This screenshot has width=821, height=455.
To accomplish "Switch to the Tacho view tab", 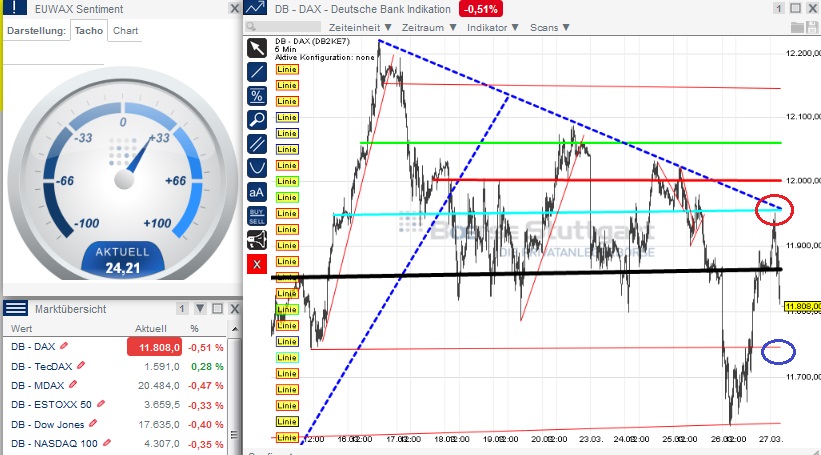I will [88, 30].
